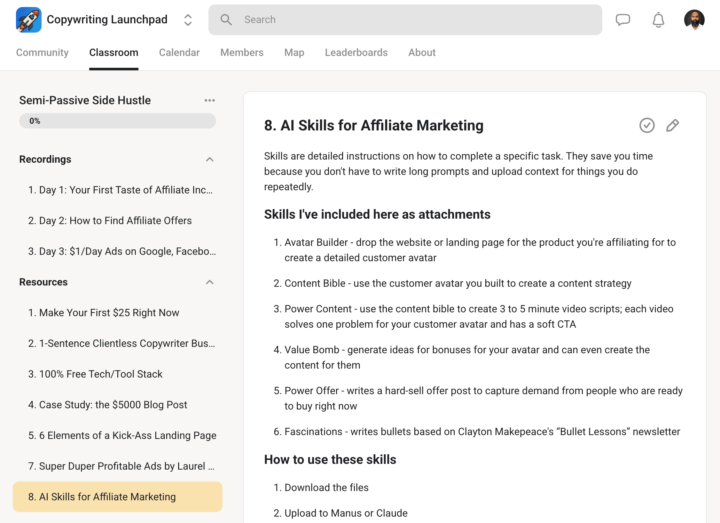Click the Content Bible list item text
The image size is (720, 523).
click(x=458, y=283)
